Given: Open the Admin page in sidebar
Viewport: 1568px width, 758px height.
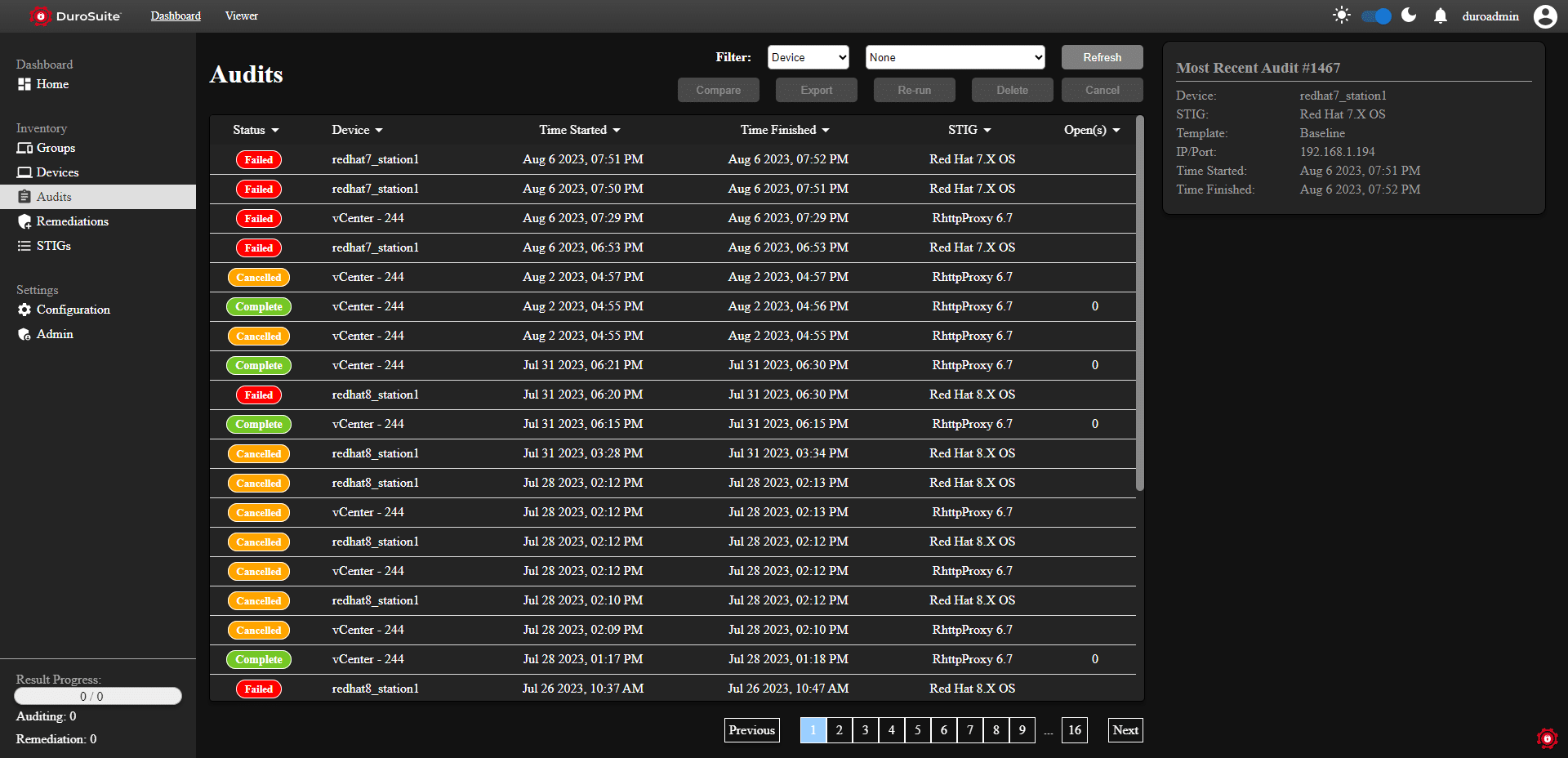Looking at the screenshot, I should pos(55,334).
